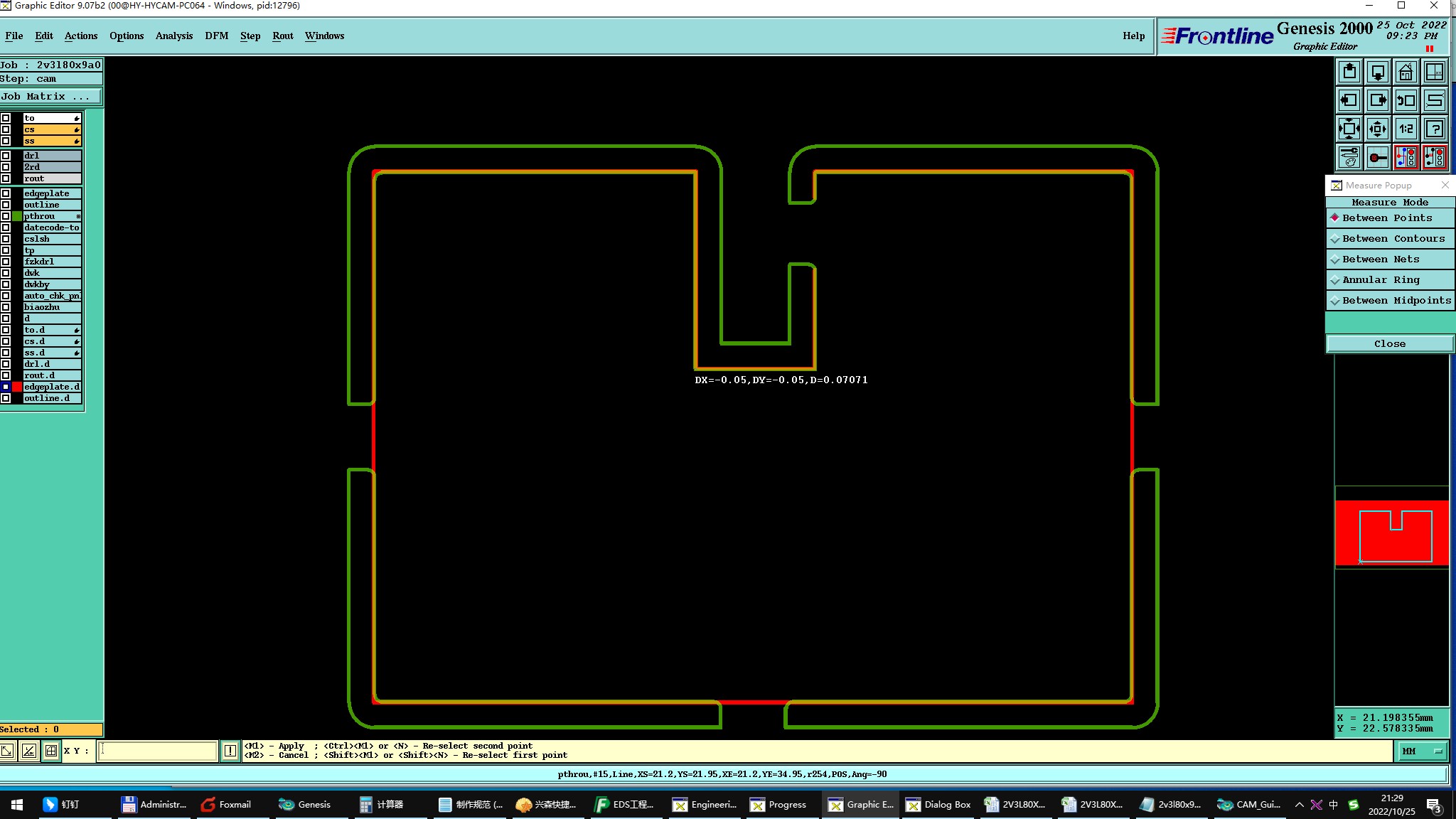Click the undo previous zoom icon
Image resolution: width=1456 pixels, height=819 pixels.
[1406, 101]
